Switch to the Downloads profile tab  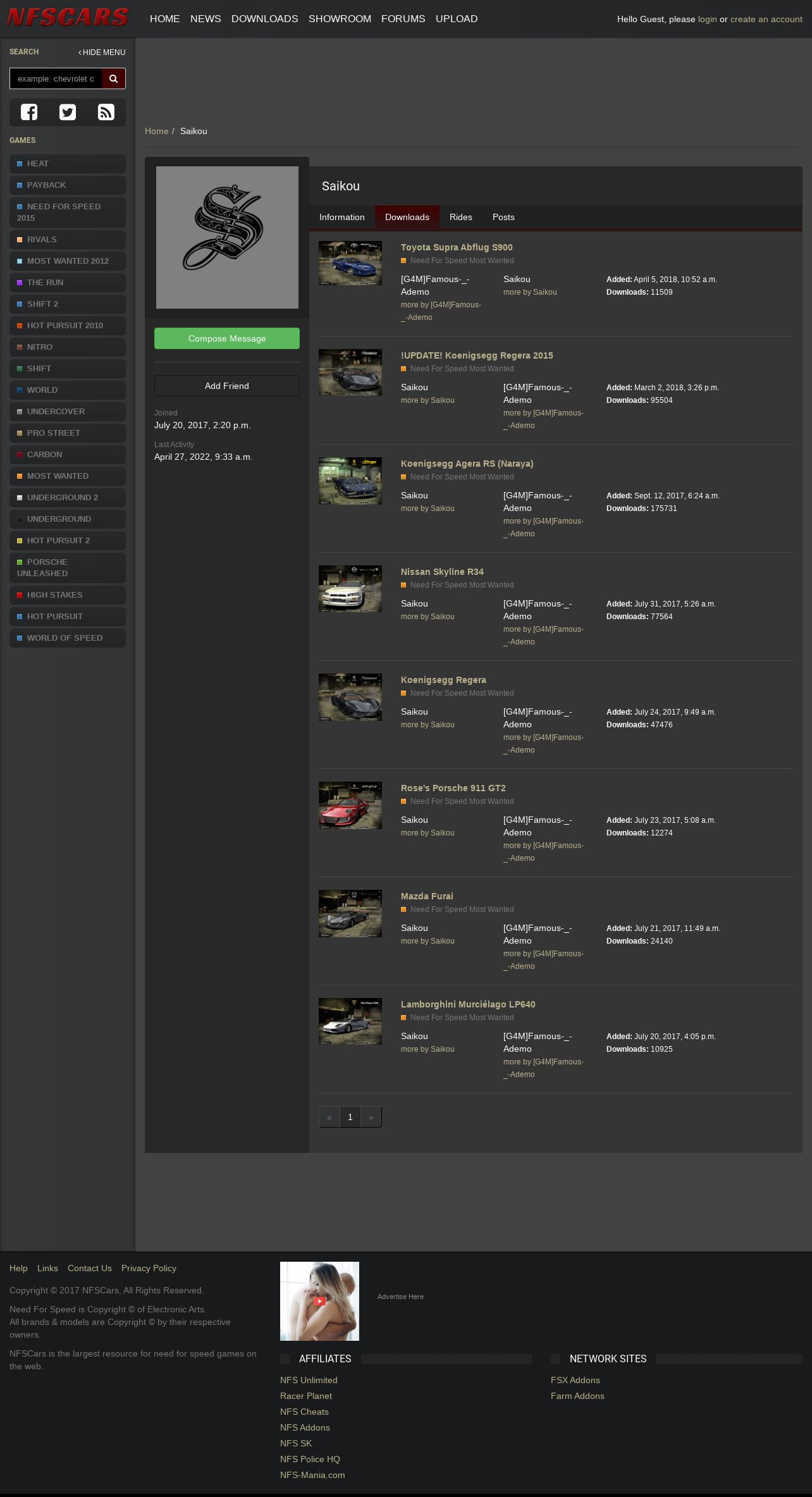click(407, 217)
